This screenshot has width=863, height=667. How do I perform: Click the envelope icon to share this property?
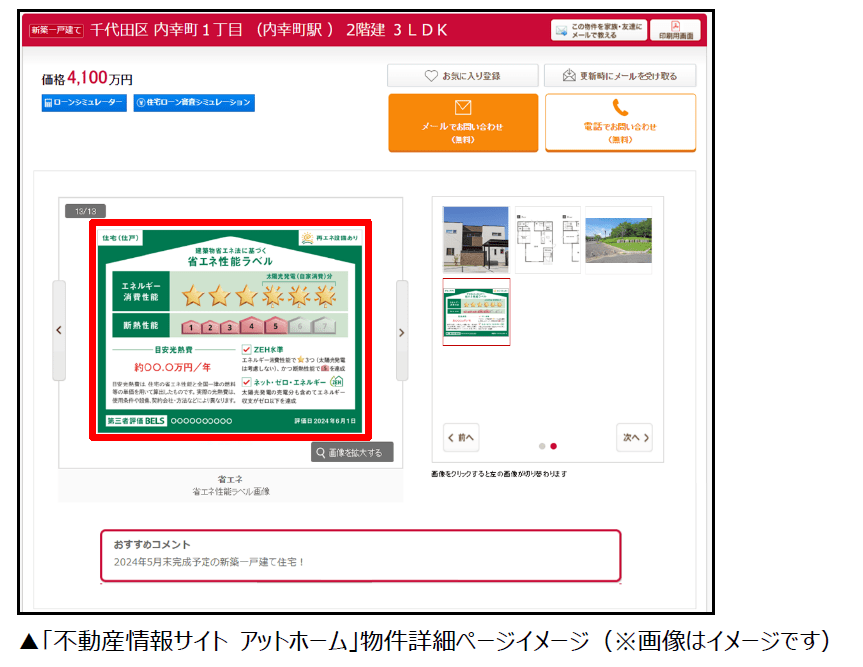coord(560,29)
